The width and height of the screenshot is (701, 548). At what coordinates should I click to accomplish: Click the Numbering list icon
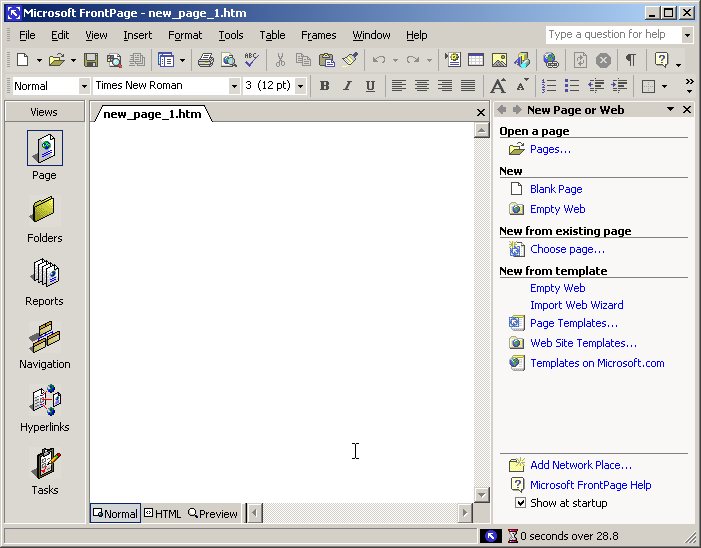point(549,85)
